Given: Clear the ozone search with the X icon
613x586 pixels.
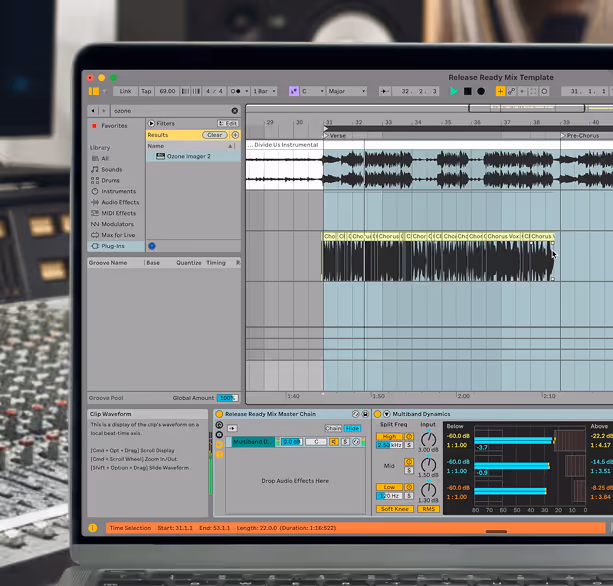Looking at the screenshot, I should tap(235, 111).
